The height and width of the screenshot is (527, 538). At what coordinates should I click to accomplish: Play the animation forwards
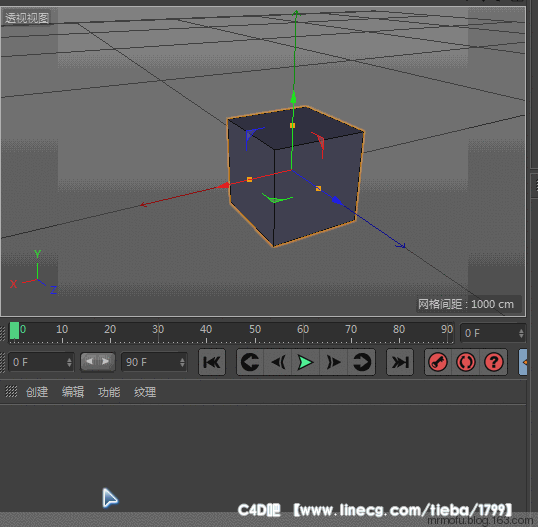pos(305,362)
